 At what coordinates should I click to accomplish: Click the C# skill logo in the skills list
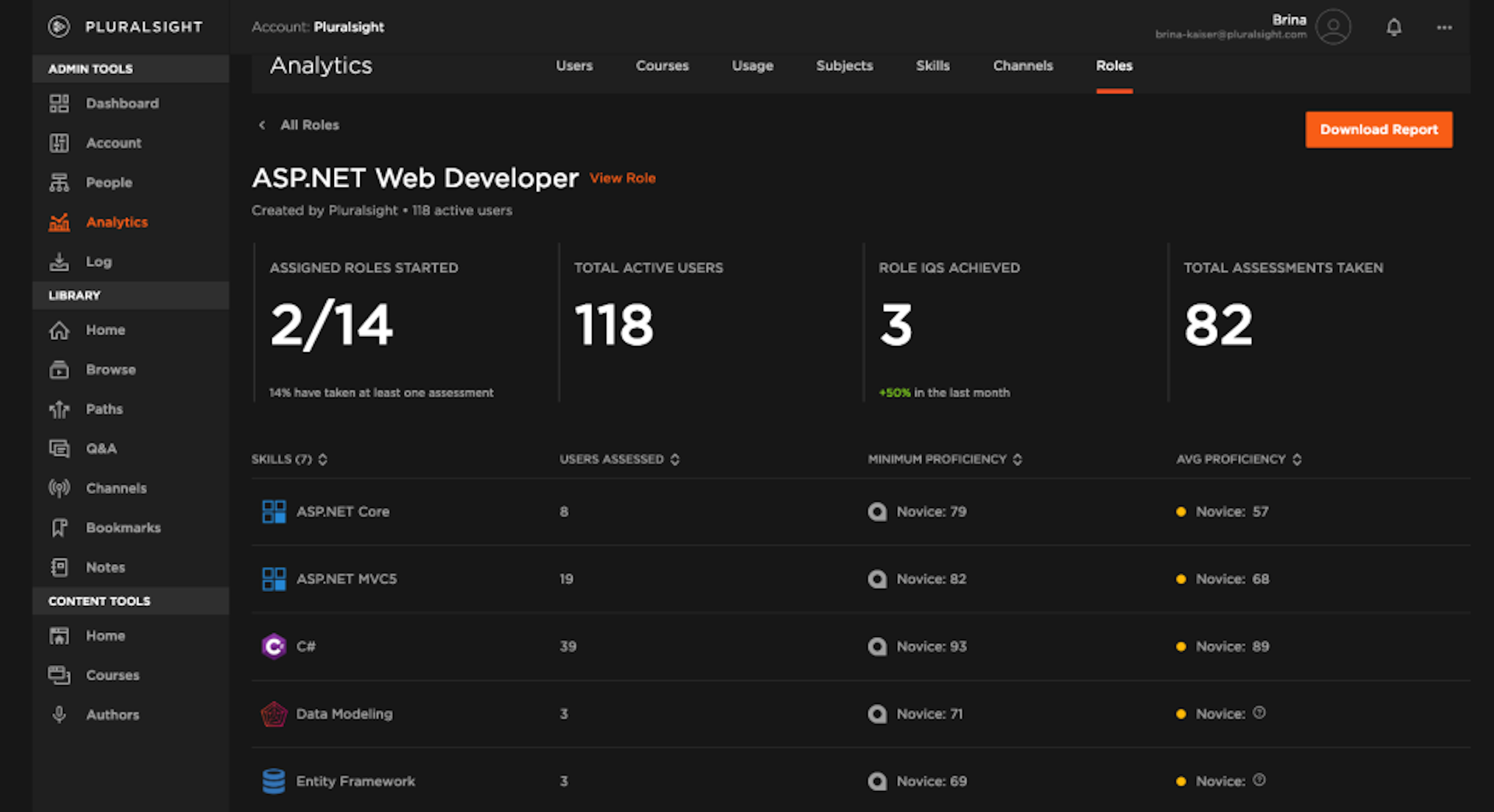pyautogui.click(x=274, y=646)
